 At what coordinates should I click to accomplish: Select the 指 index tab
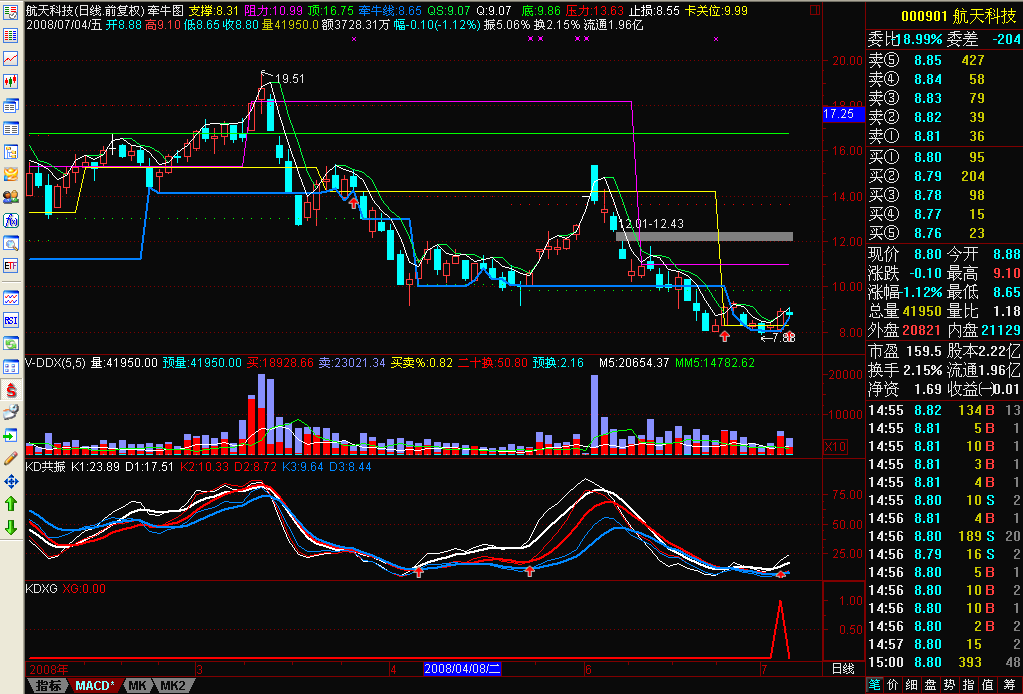(x=968, y=685)
